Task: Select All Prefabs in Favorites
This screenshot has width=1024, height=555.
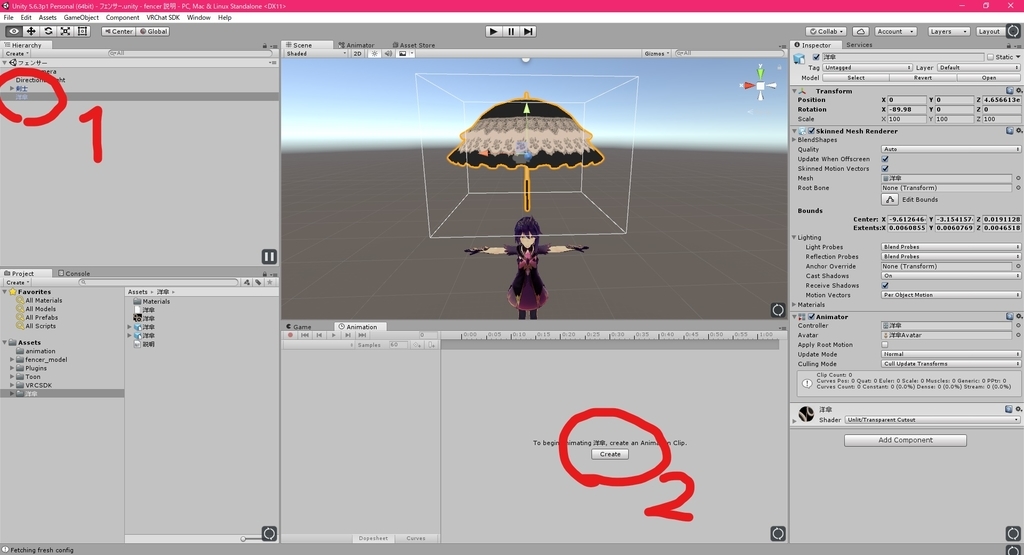Action: pos(40,317)
